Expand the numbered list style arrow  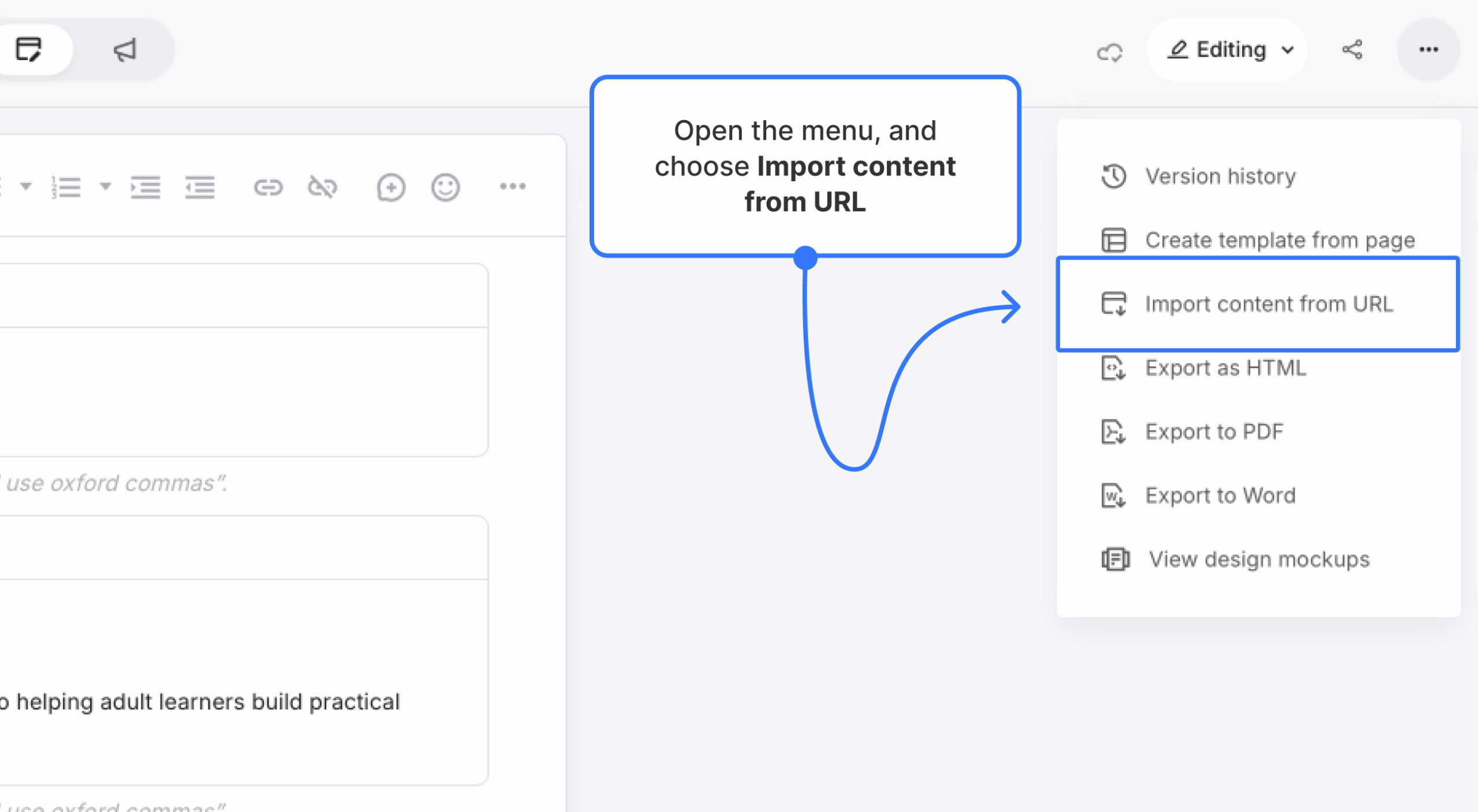(x=105, y=187)
